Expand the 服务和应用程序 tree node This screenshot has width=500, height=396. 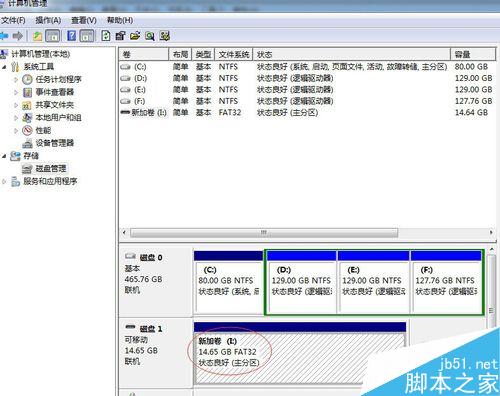pyautogui.click(x=4, y=182)
